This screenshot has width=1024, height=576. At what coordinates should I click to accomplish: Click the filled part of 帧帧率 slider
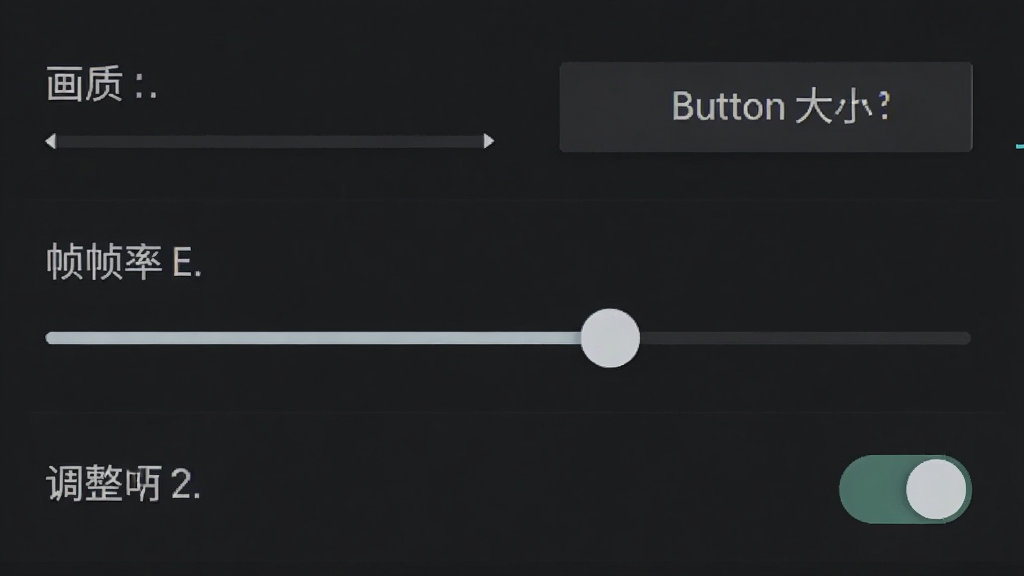[313, 338]
